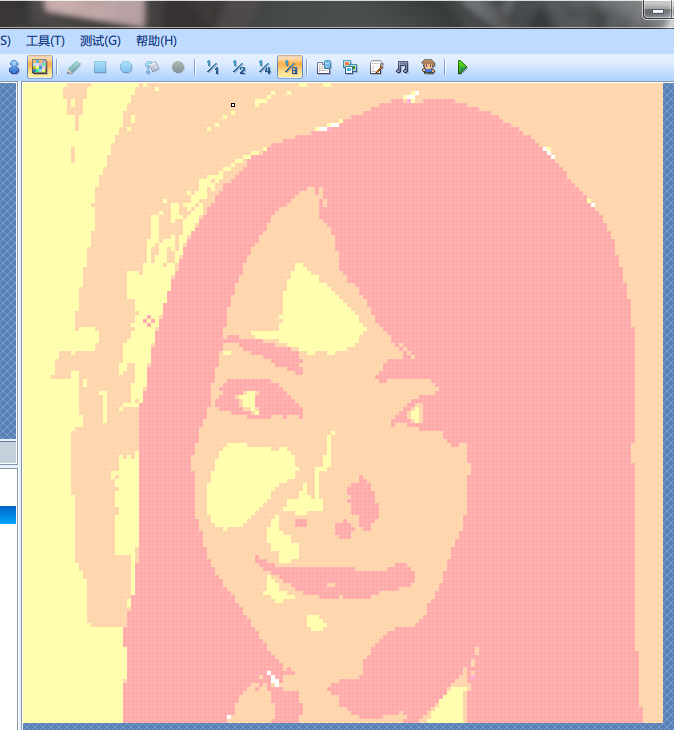Start playtest with the green play arrow
The width and height of the screenshot is (674, 730).
click(462, 68)
